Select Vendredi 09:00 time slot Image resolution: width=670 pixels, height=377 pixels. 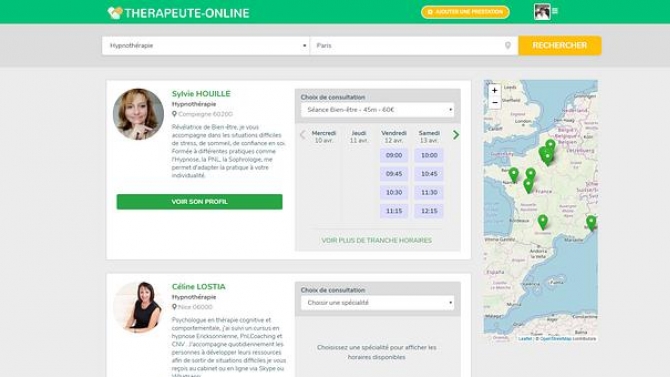(x=394, y=156)
